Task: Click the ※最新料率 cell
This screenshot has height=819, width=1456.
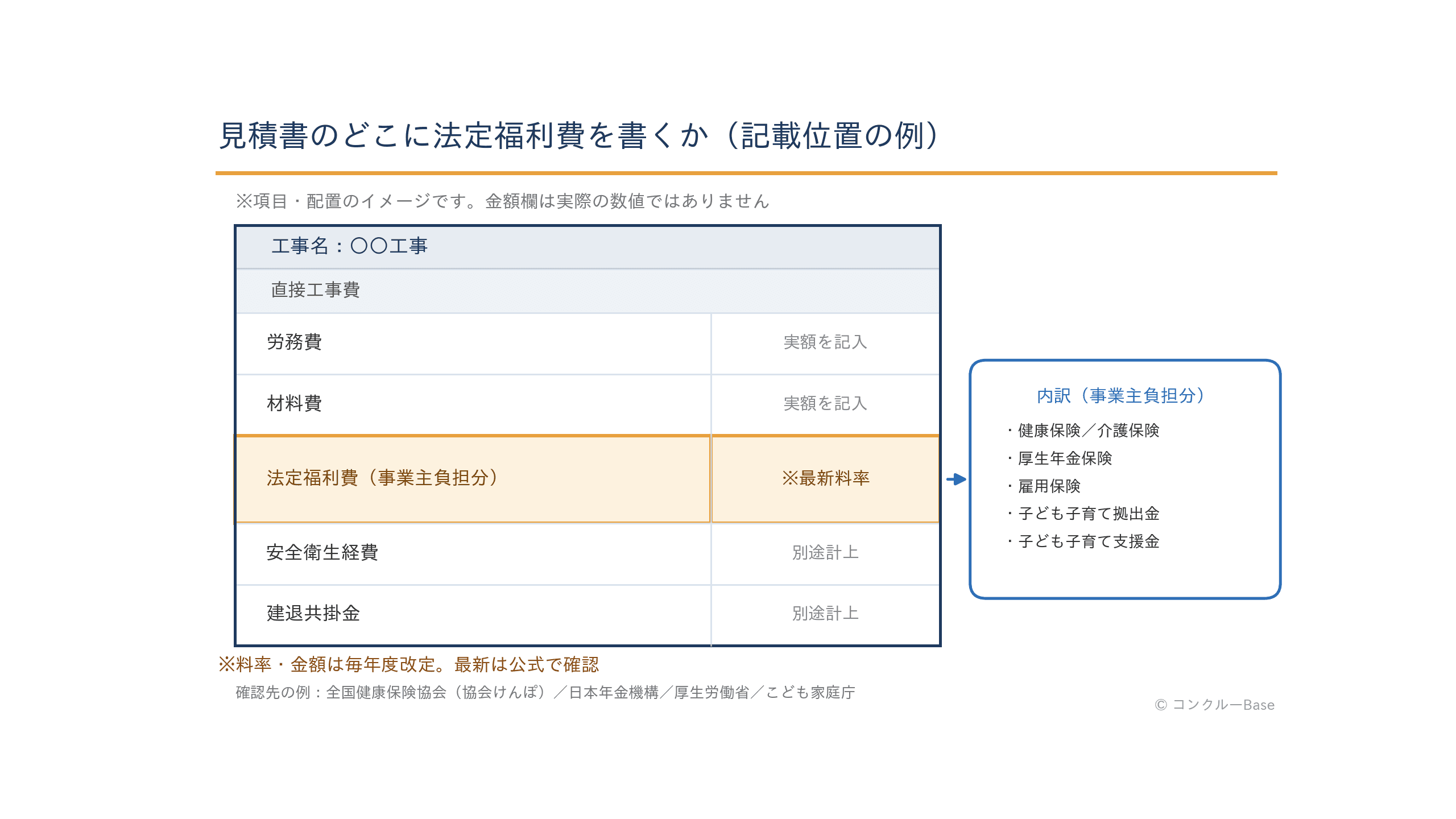Action: pos(825,479)
